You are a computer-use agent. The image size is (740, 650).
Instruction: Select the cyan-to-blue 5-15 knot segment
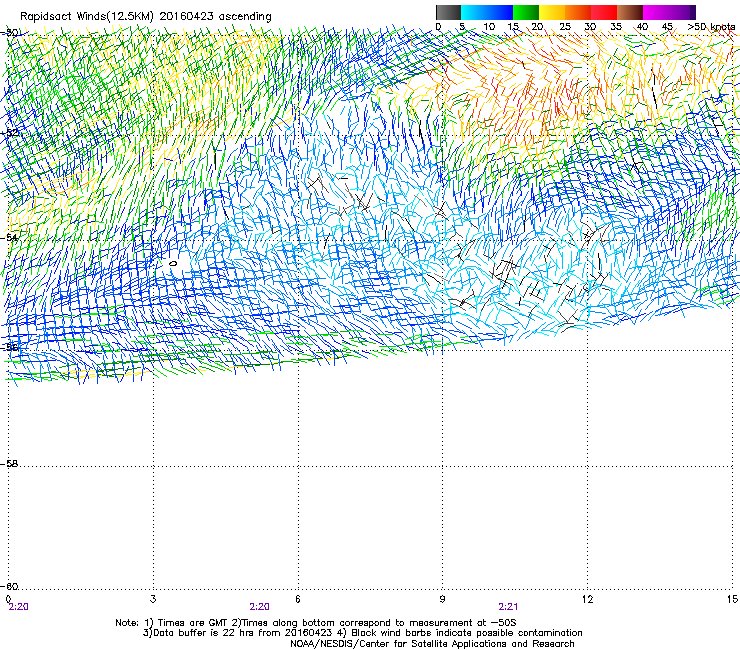tap(487, 12)
